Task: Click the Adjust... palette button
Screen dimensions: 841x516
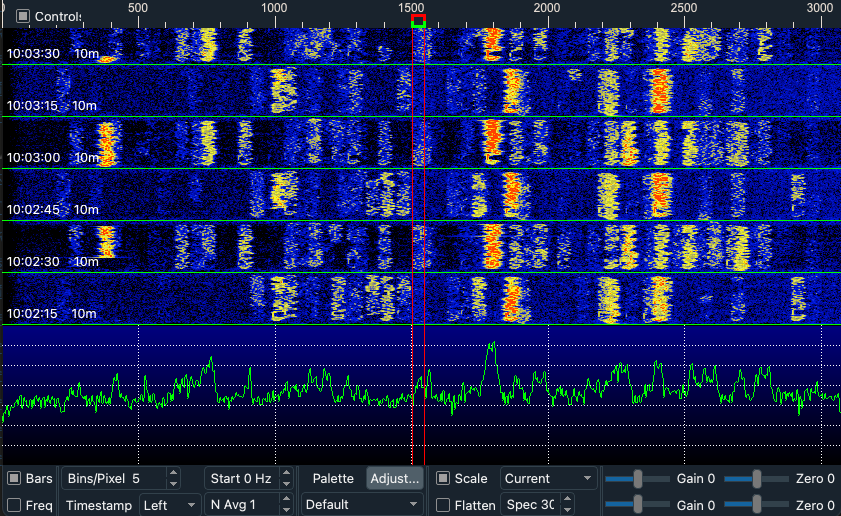Action: (x=395, y=478)
